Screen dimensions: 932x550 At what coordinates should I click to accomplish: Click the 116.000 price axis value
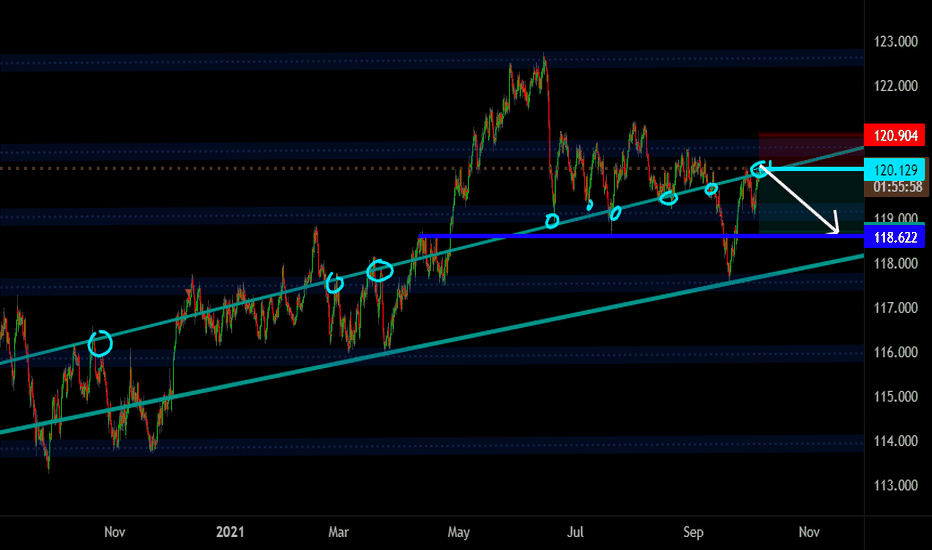coord(896,353)
